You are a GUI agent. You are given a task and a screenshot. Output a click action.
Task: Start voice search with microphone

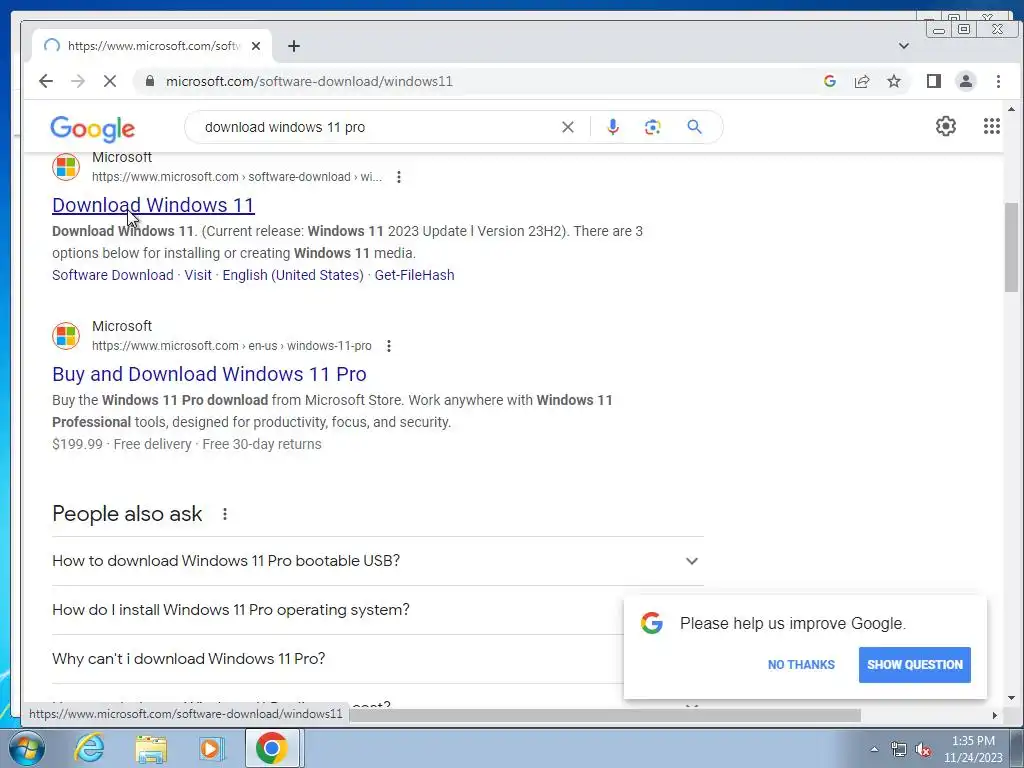613,127
